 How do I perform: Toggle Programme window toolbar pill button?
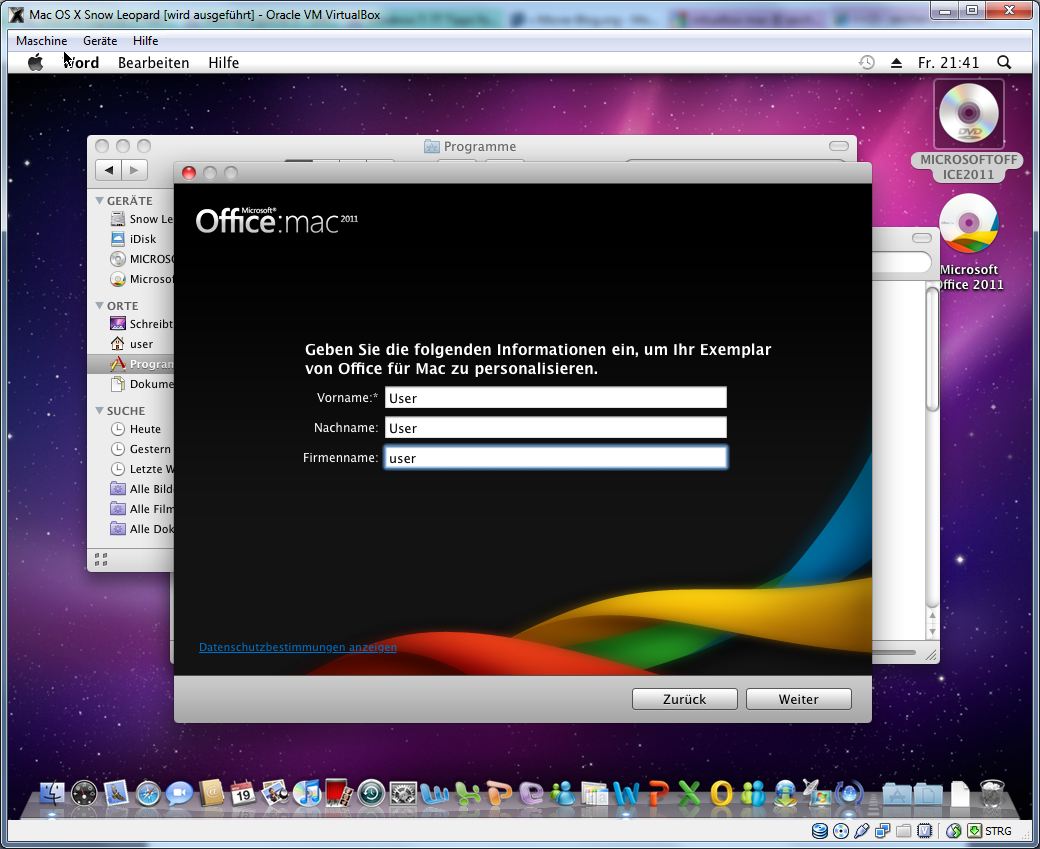pyautogui.click(x=838, y=146)
